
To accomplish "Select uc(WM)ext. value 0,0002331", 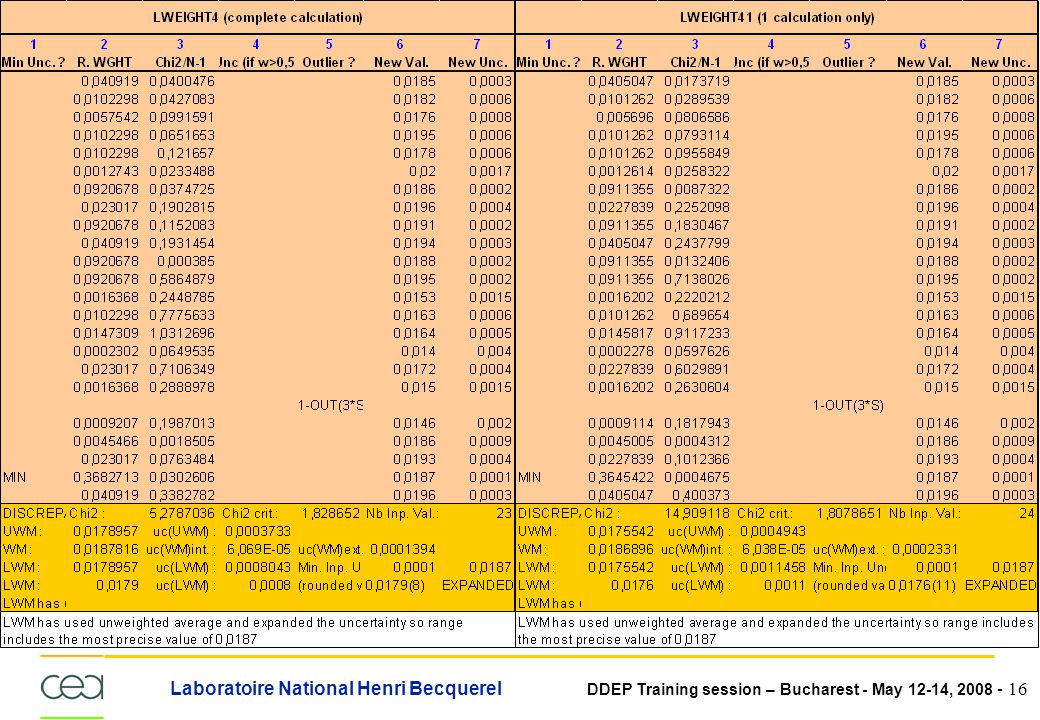I will [925, 550].
